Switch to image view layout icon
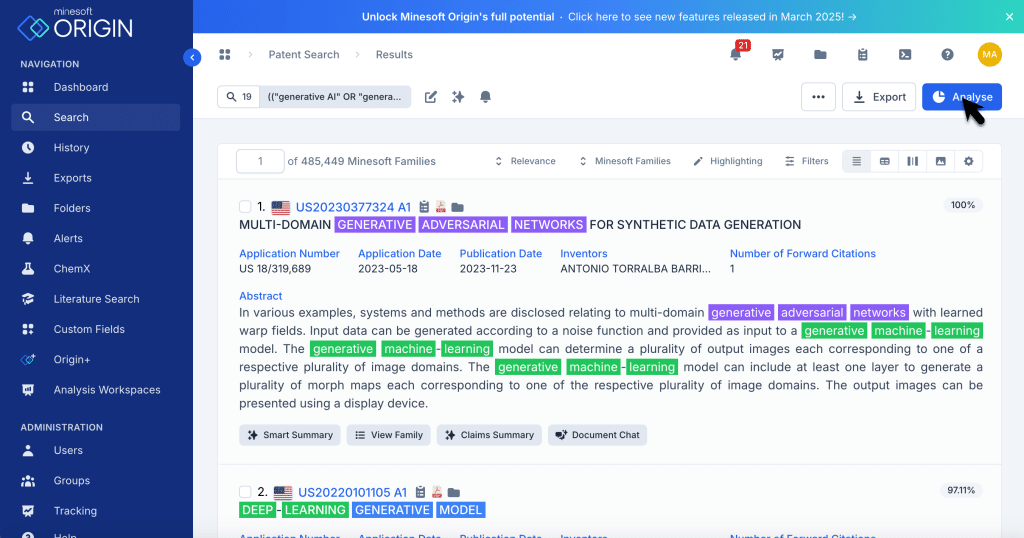Viewport: 1024px width, 538px height. pyautogui.click(x=940, y=161)
